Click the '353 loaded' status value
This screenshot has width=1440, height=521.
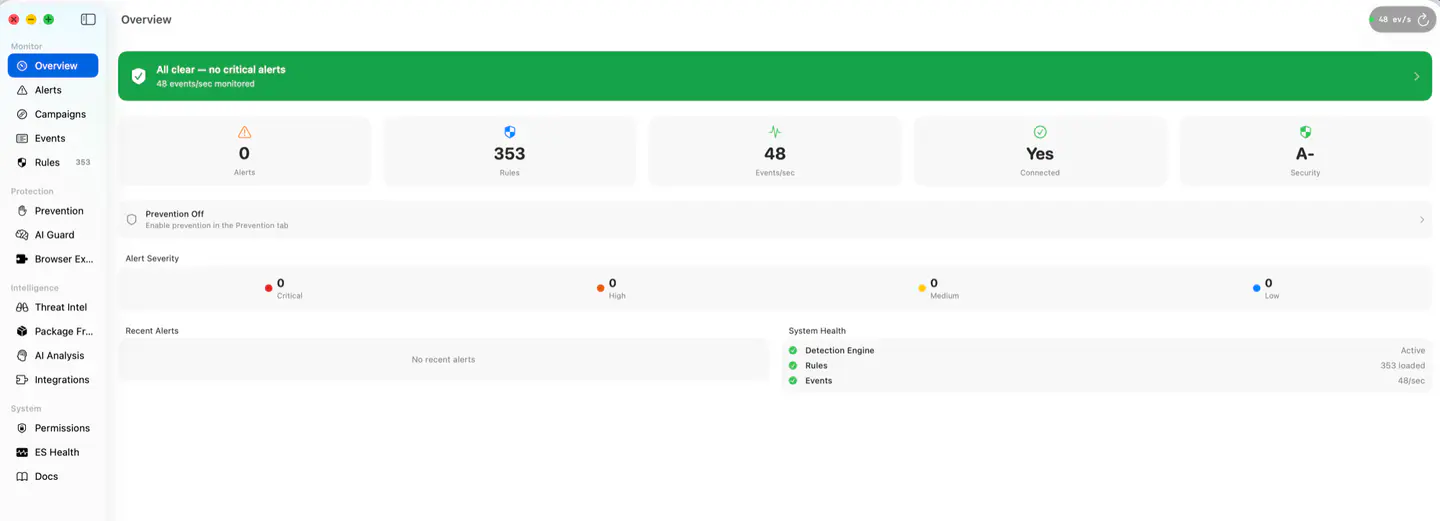coord(1403,366)
